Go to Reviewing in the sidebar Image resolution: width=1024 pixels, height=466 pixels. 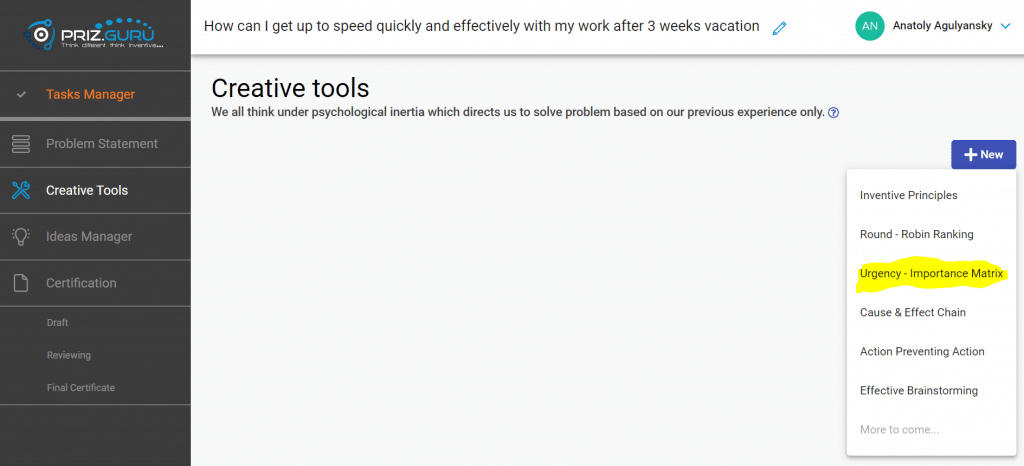tap(68, 355)
